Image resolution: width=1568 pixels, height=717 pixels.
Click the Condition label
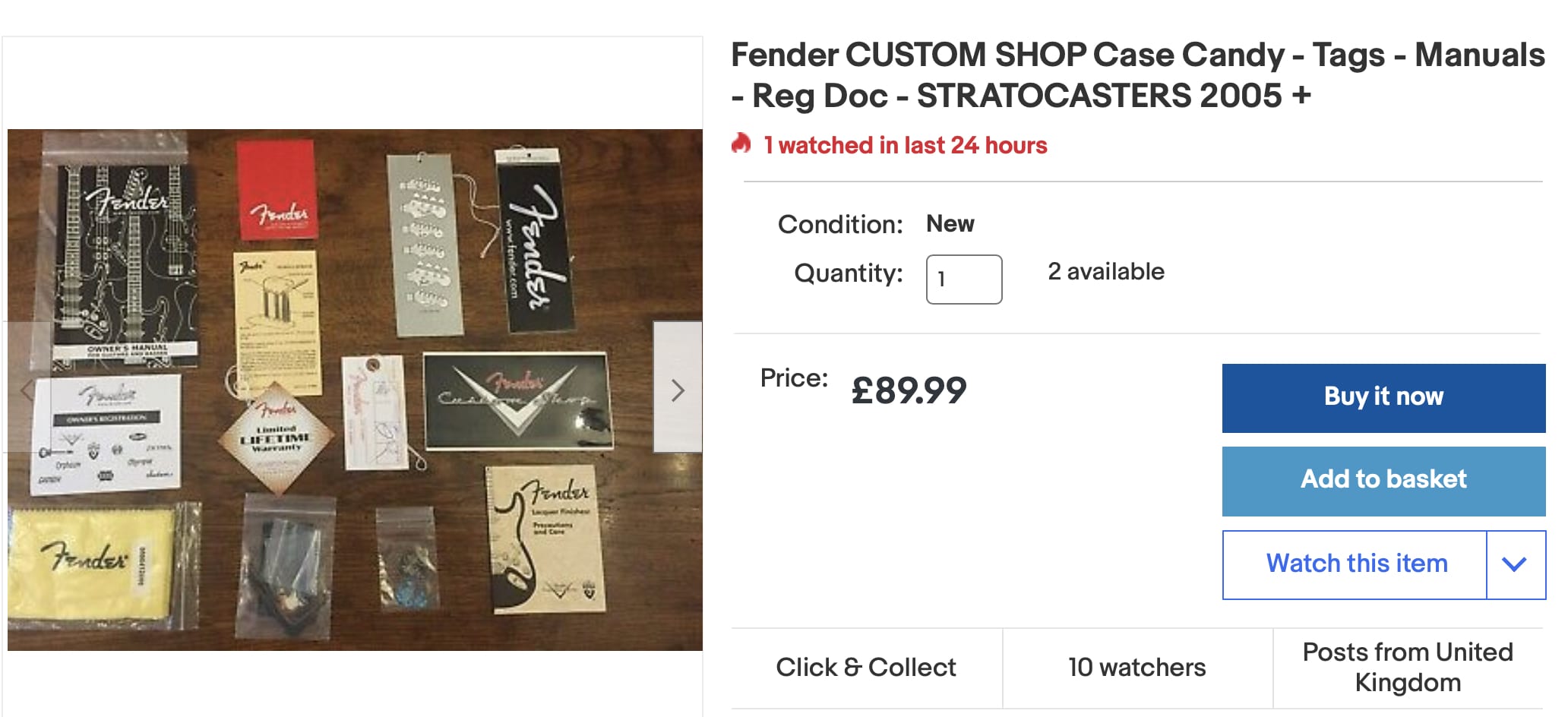pos(839,225)
